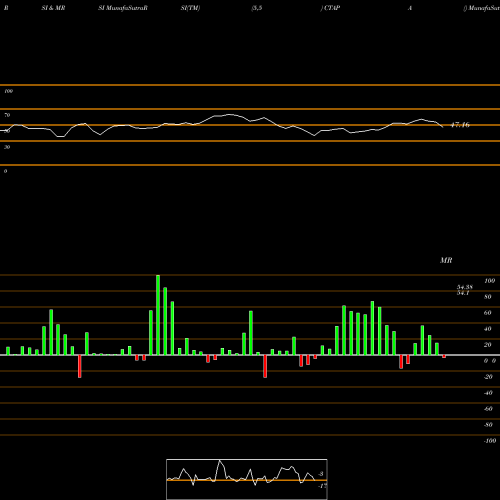The height and width of the screenshot is (500, 500).
Task: Click the -100 label on histogram axis
Action: (490, 441)
